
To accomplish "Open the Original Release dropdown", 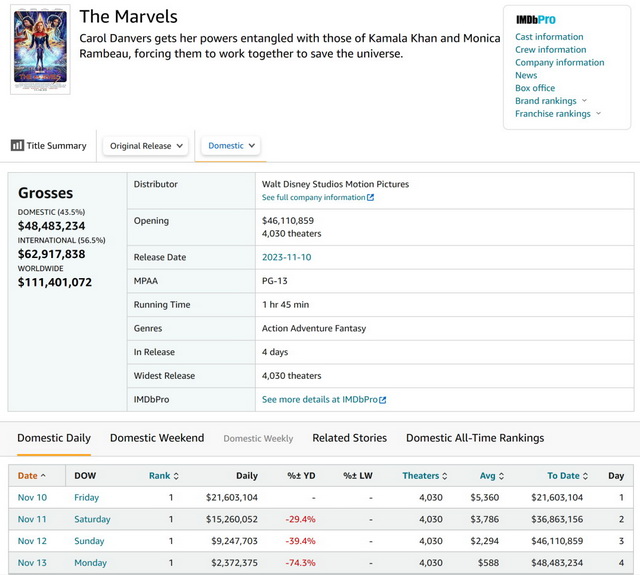I will [147, 146].
